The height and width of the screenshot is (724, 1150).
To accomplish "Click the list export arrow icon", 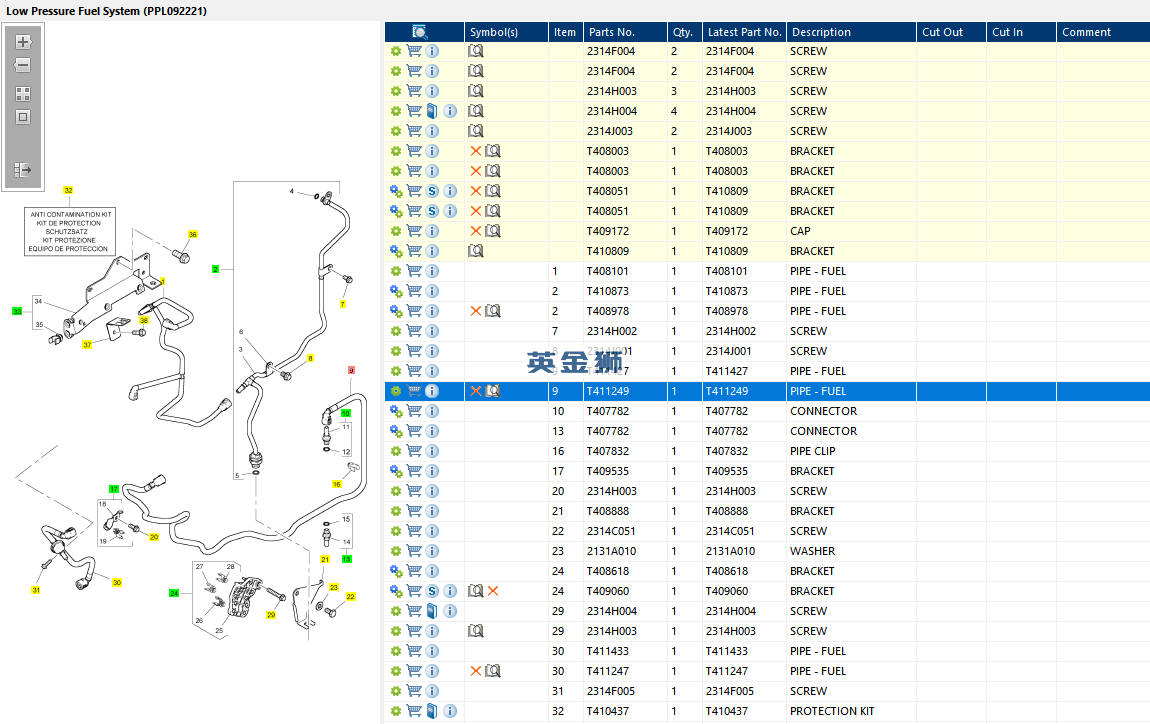I will coord(23,171).
